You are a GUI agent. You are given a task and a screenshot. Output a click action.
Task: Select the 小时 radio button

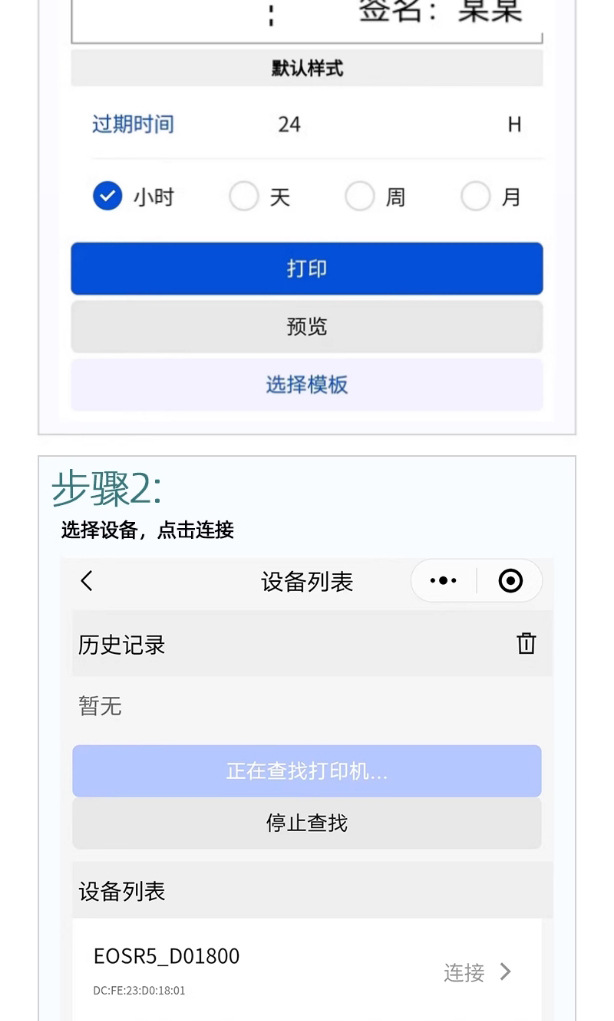107,196
